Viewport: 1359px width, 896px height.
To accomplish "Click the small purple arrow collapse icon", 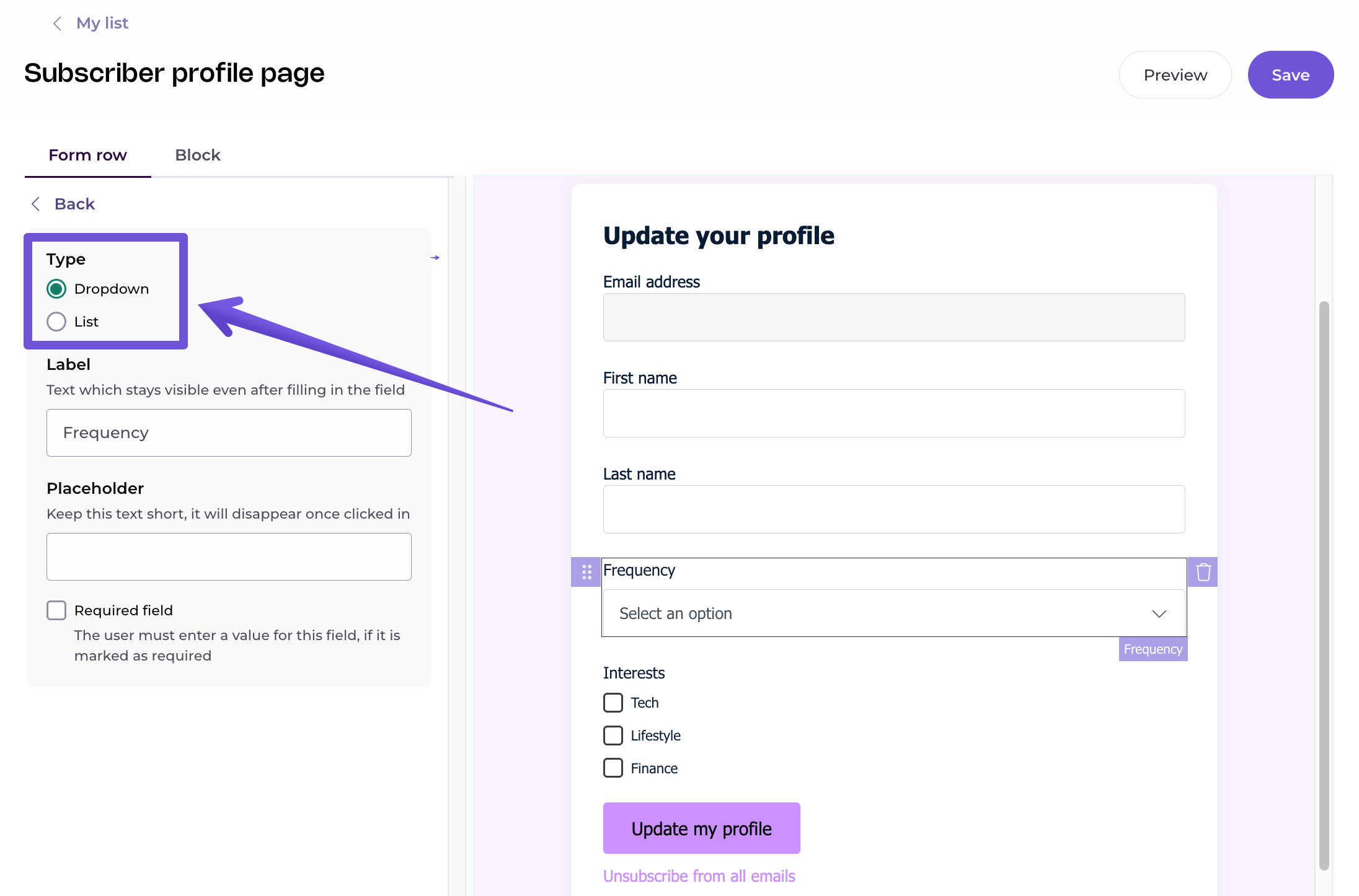I will [435, 257].
